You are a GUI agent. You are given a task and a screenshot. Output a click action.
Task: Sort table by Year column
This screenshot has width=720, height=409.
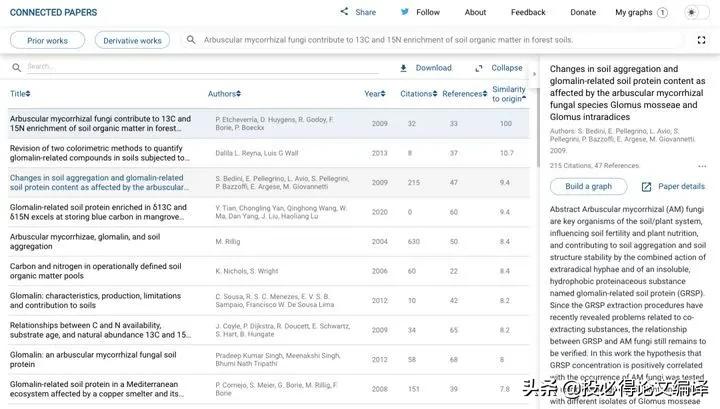point(375,94)
